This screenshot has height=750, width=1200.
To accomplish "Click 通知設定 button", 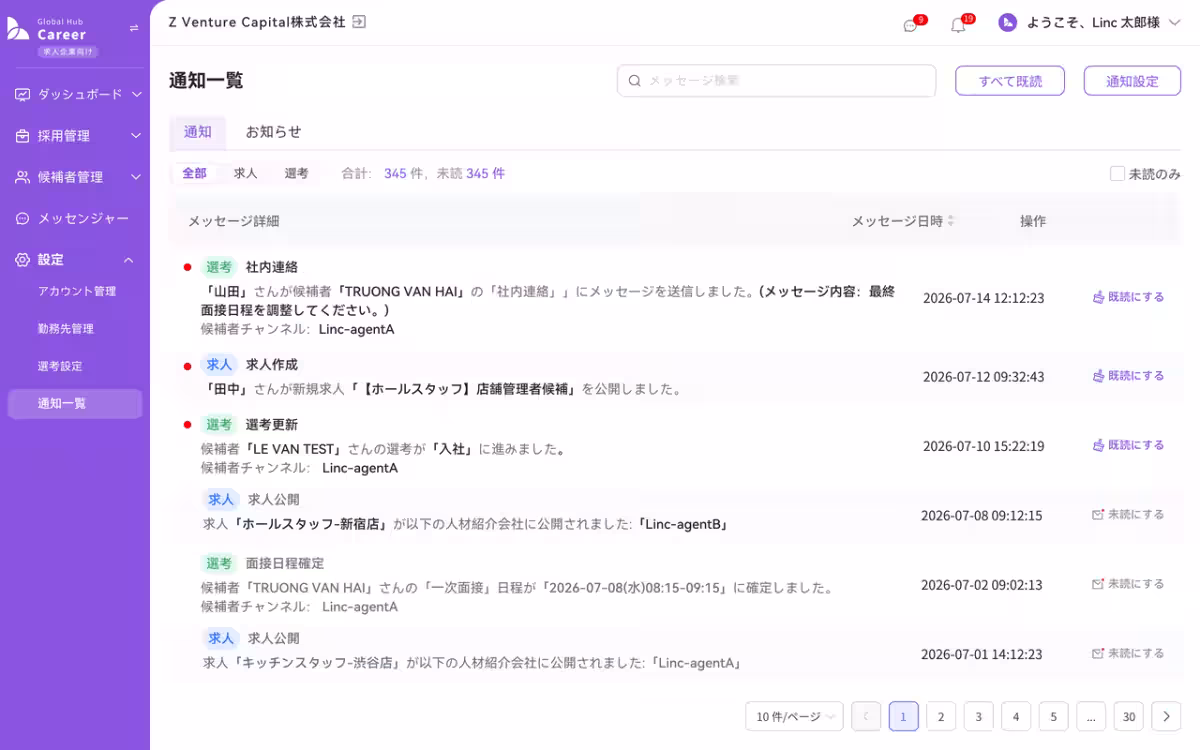I will pos(1132,81).
